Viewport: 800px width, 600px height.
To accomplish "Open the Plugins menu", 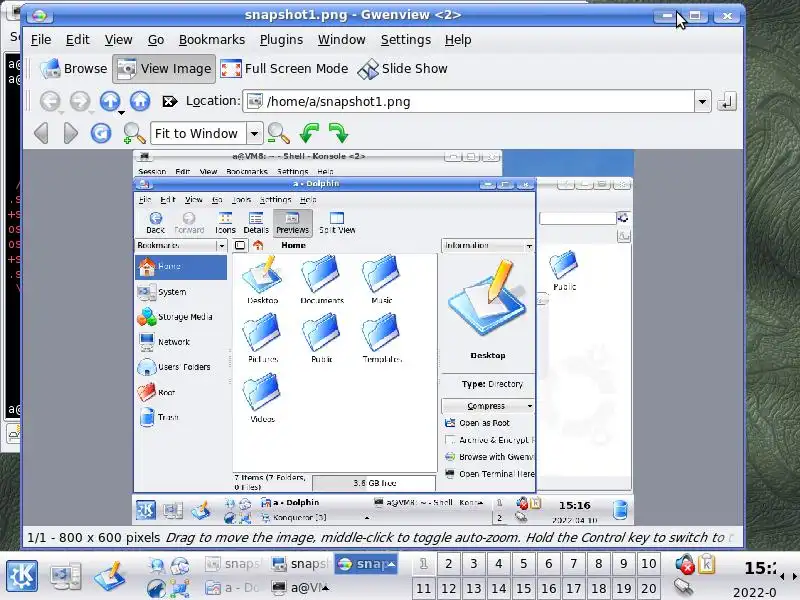I will (x=281, y=40).
